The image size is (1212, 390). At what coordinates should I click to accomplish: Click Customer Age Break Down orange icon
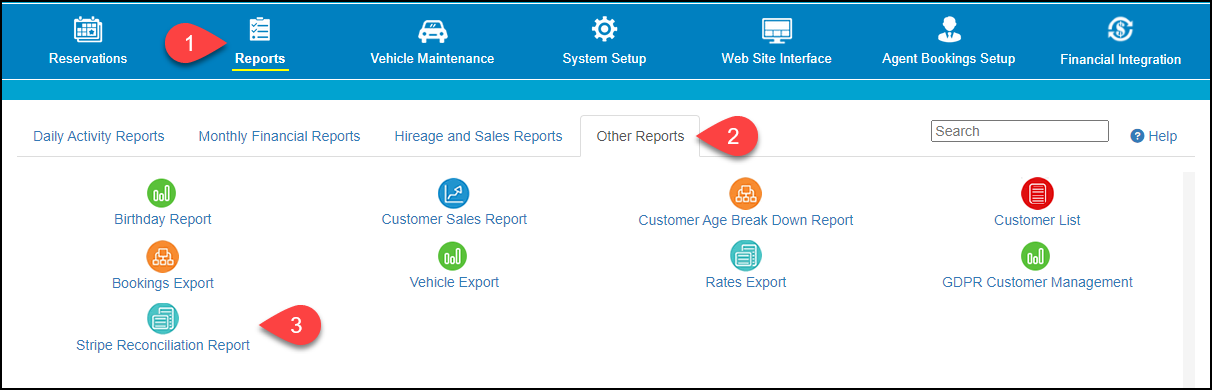tap(746, 193)
